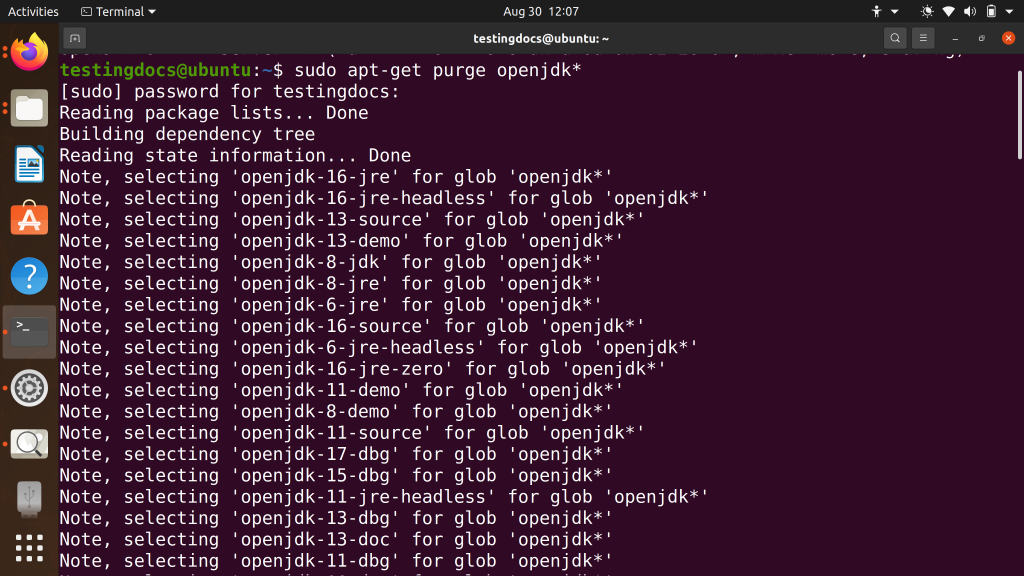Open the Show Applications grid
The width and height of the screenshot is (1024, 576).
click(29, 548)
